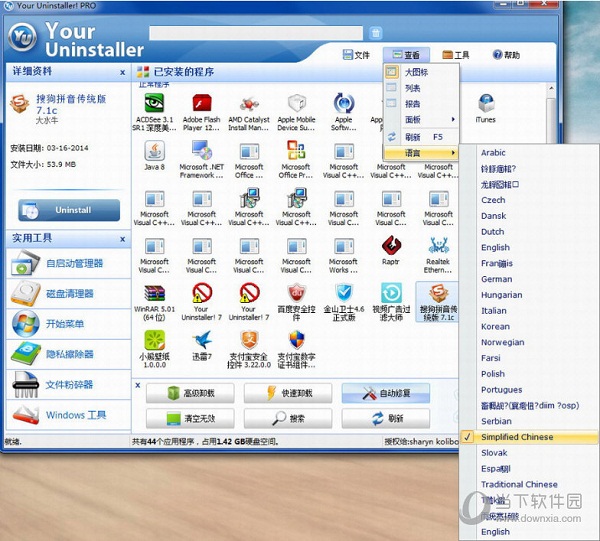
Task: Click the Uninstall button
Action: (69, 210)
